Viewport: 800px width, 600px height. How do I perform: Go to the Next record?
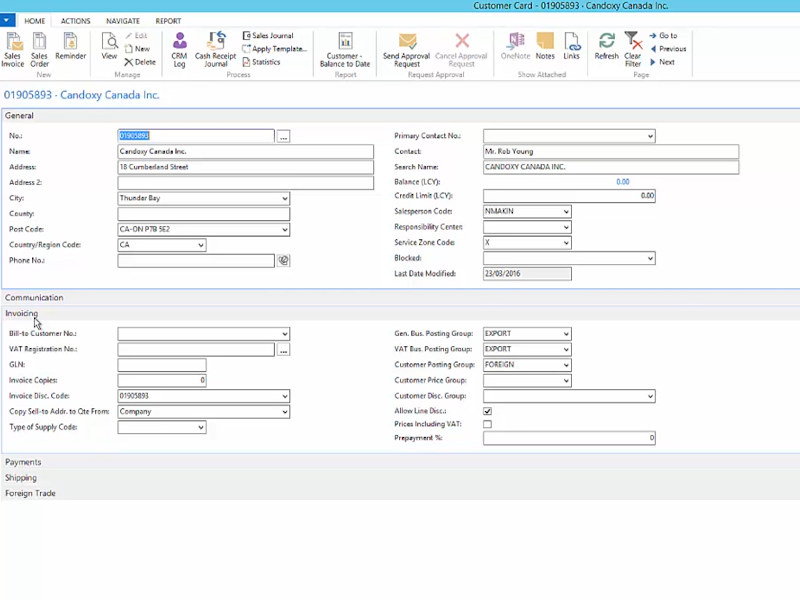[x=662, y=62]
